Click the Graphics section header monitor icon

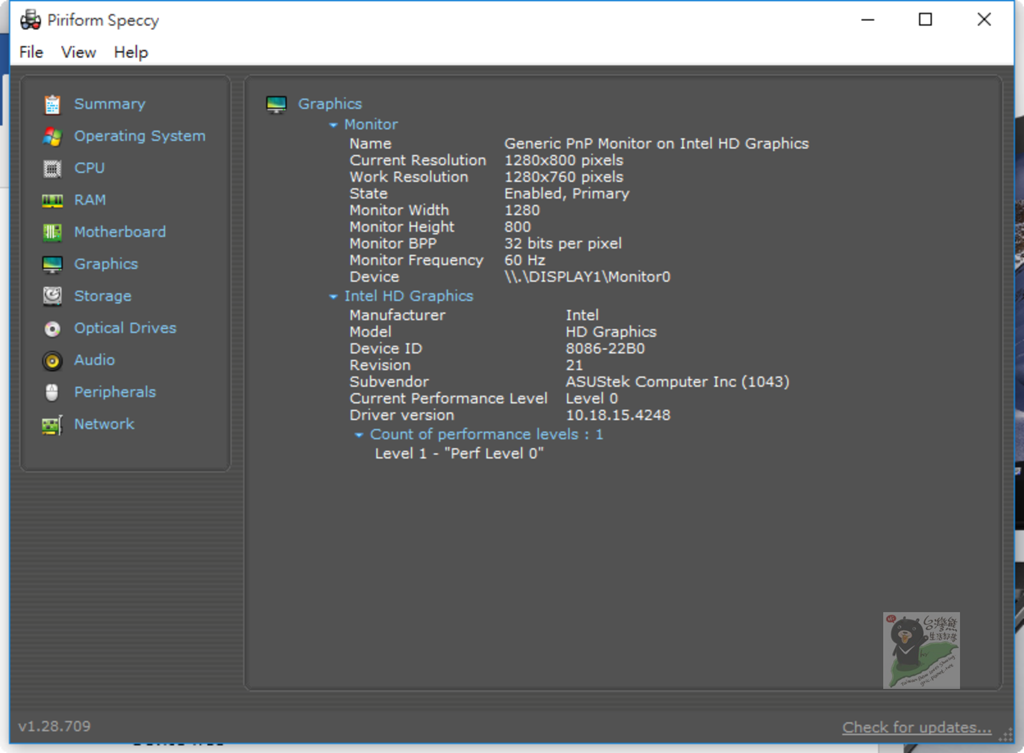[x=276, y=104]
